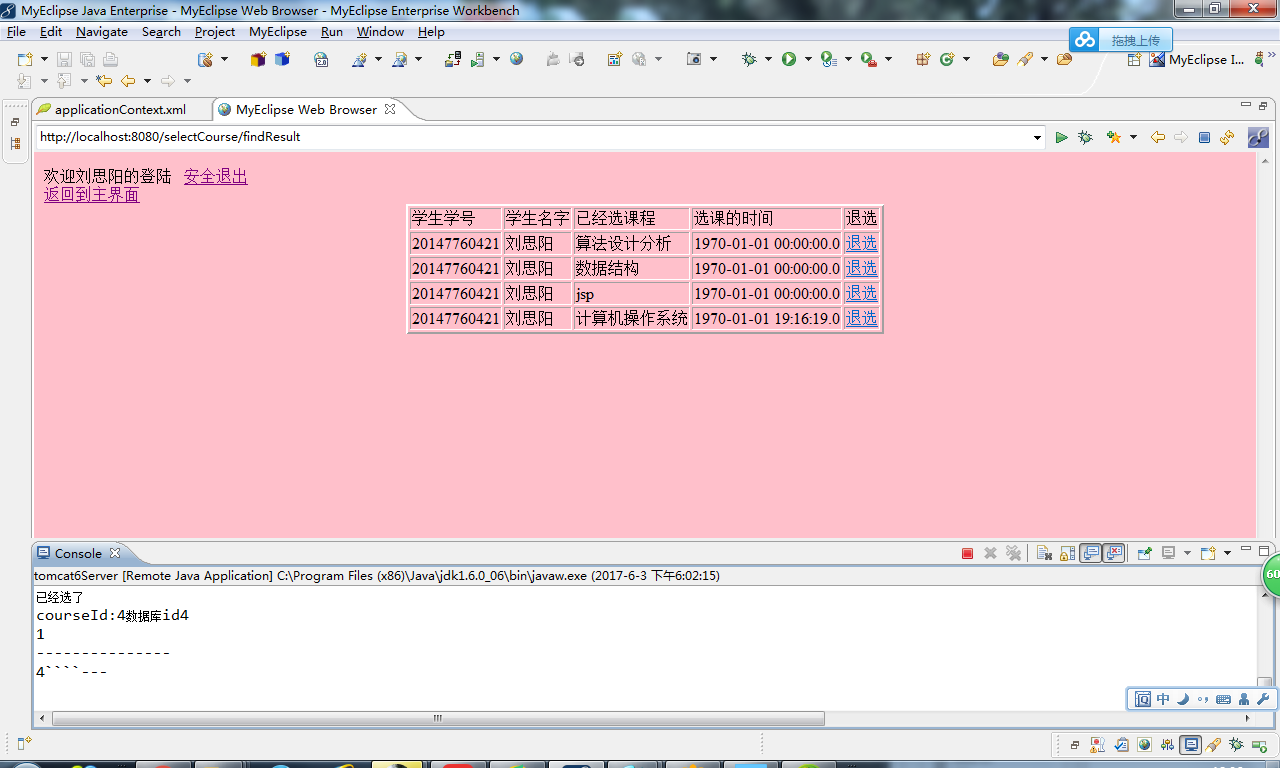Open the URL address bar dropdown
Screen dimensions: 1280x768
pos(1037,137)
